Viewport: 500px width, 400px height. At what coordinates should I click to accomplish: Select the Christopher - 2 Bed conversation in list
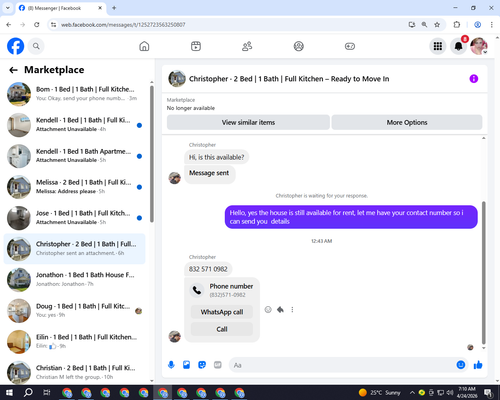coord(75,249)
